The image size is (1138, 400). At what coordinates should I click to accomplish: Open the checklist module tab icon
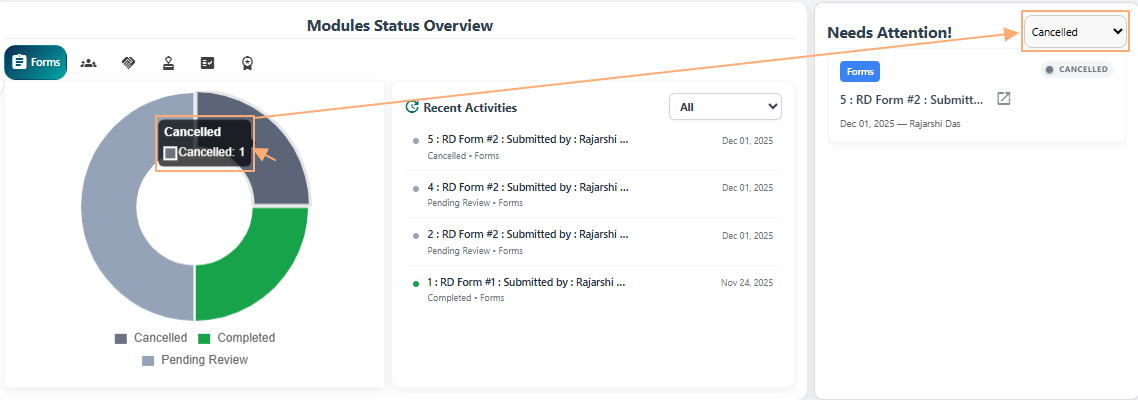tap(208, 63)
